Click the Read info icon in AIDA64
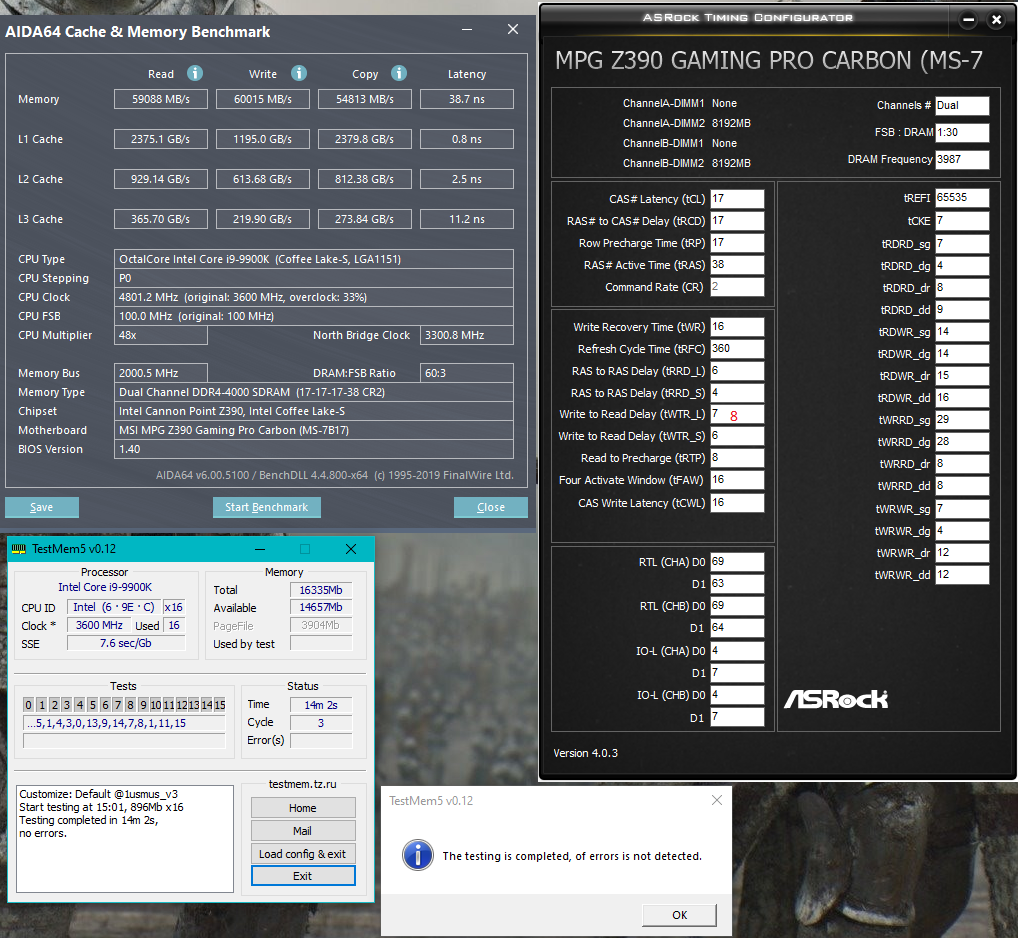The height and width of the screenshot is (938, 1018). point(195,73)
